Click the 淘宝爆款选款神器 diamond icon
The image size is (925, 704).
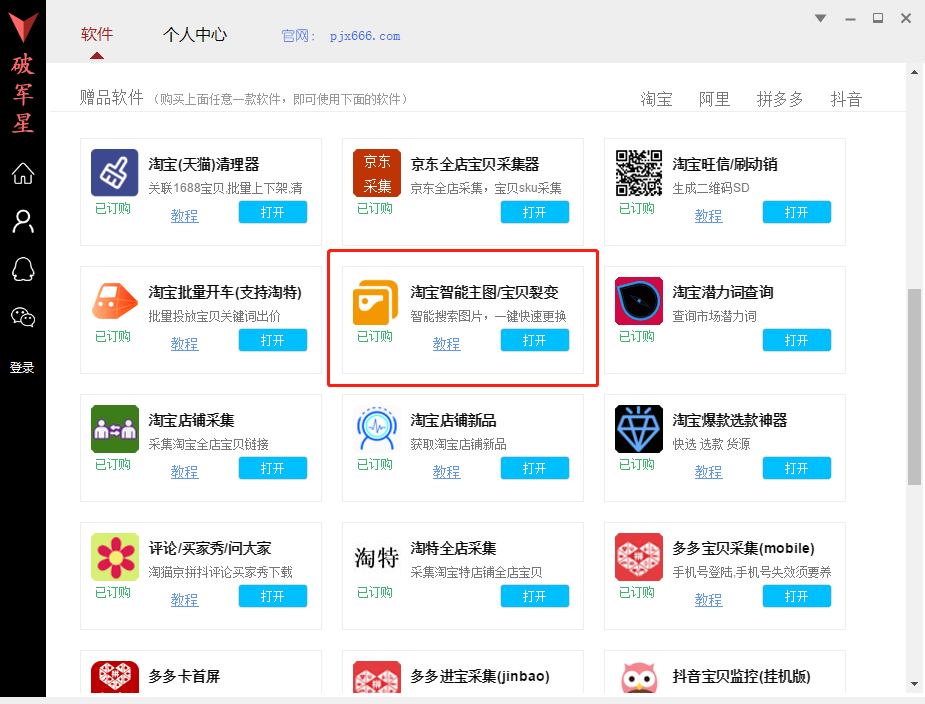[x=639, y=428]
